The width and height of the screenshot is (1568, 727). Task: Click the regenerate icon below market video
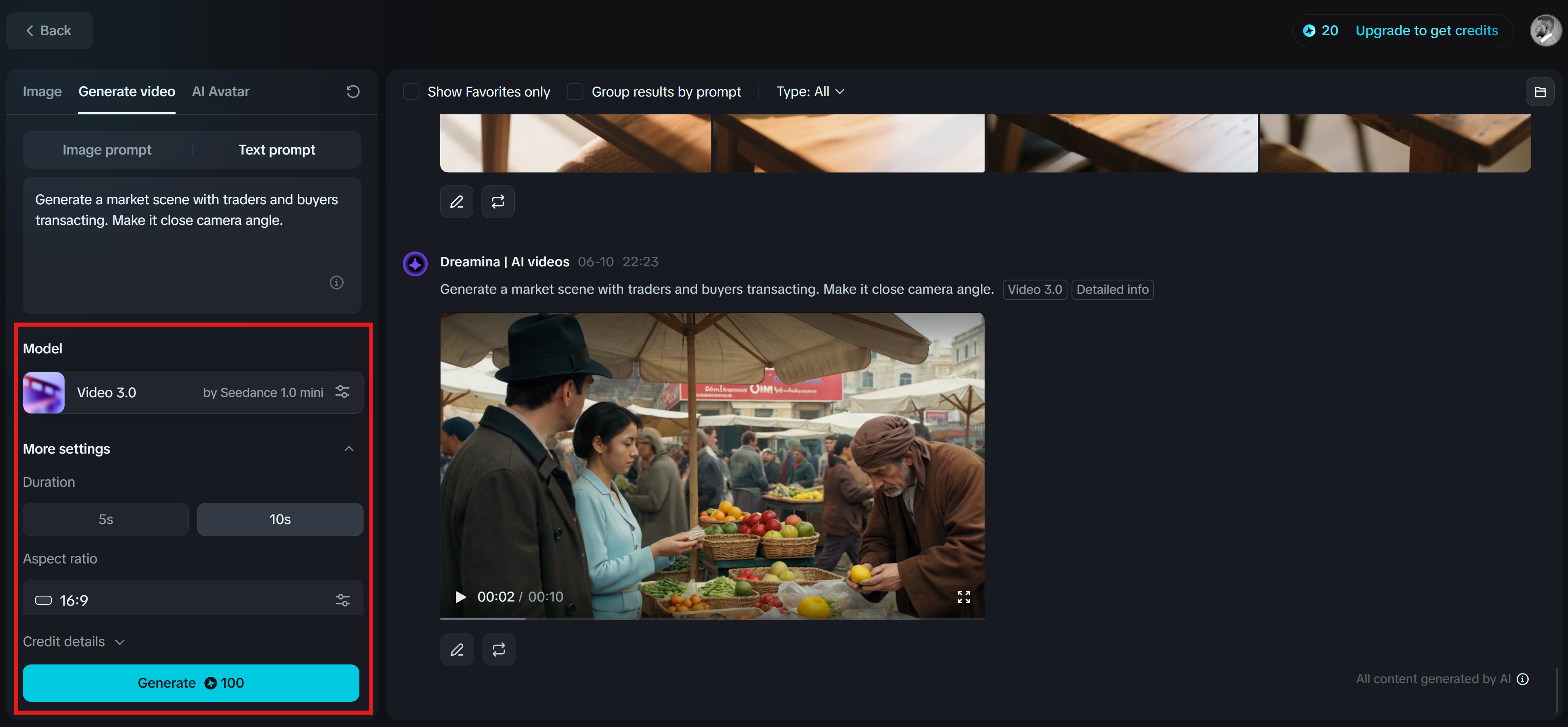coord(499,650)
